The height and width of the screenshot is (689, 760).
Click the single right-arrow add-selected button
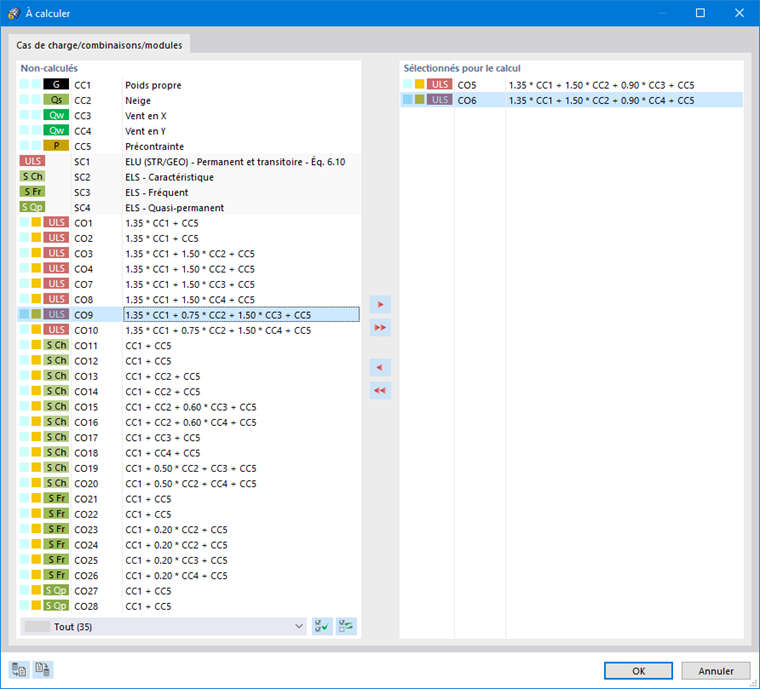point(380,304)
